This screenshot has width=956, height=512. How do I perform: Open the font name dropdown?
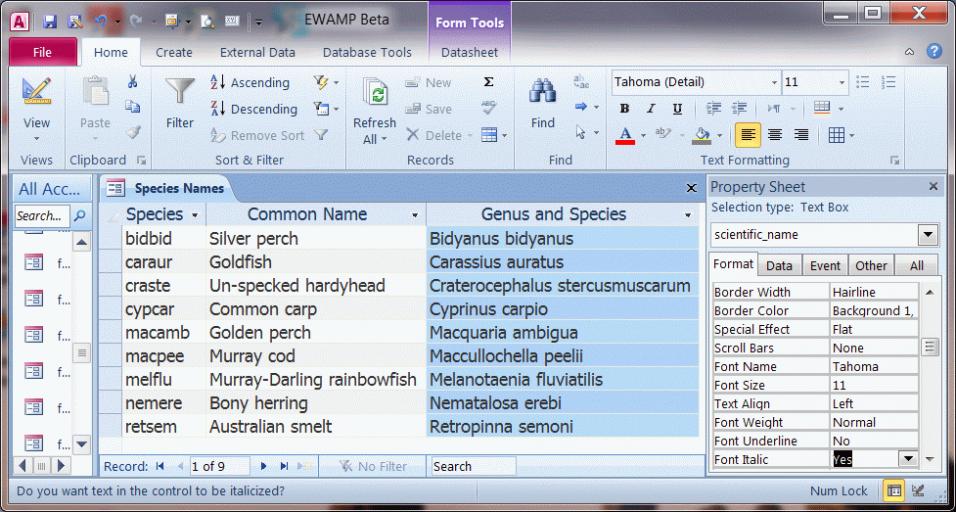click(774, 82)
